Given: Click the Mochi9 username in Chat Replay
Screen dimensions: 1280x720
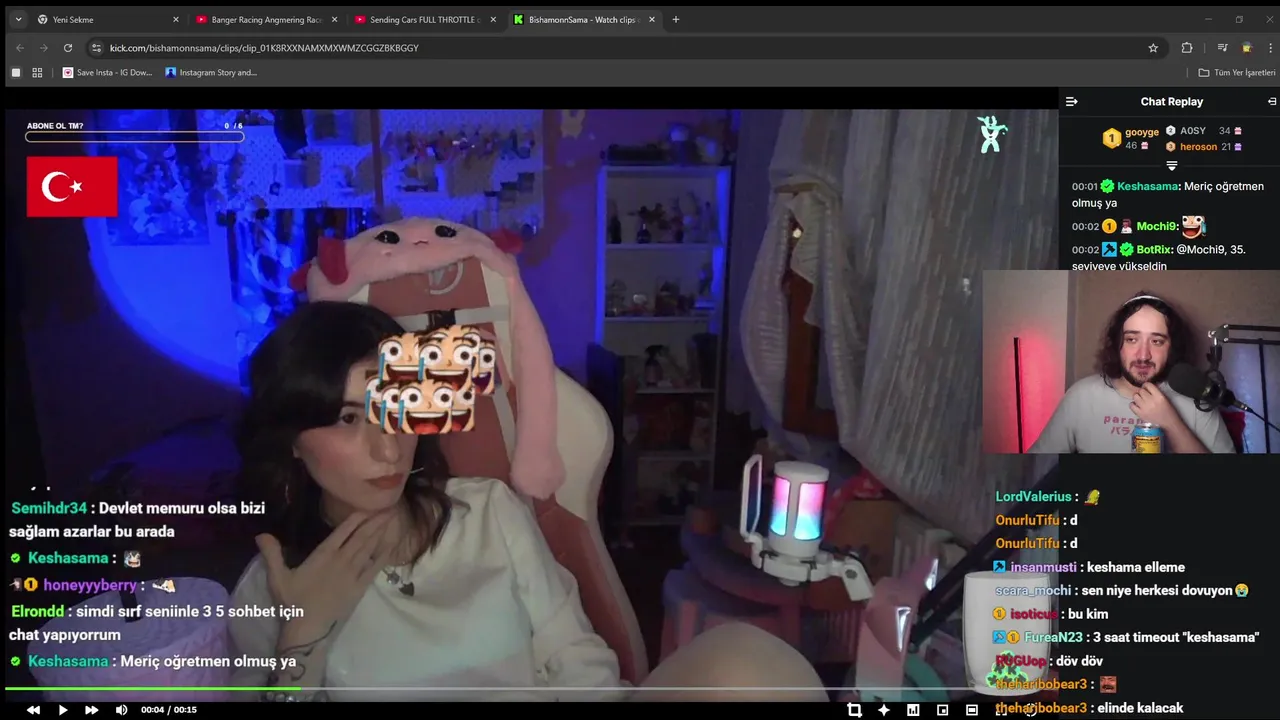Looking at the screenshot, I should point(1157,227).
